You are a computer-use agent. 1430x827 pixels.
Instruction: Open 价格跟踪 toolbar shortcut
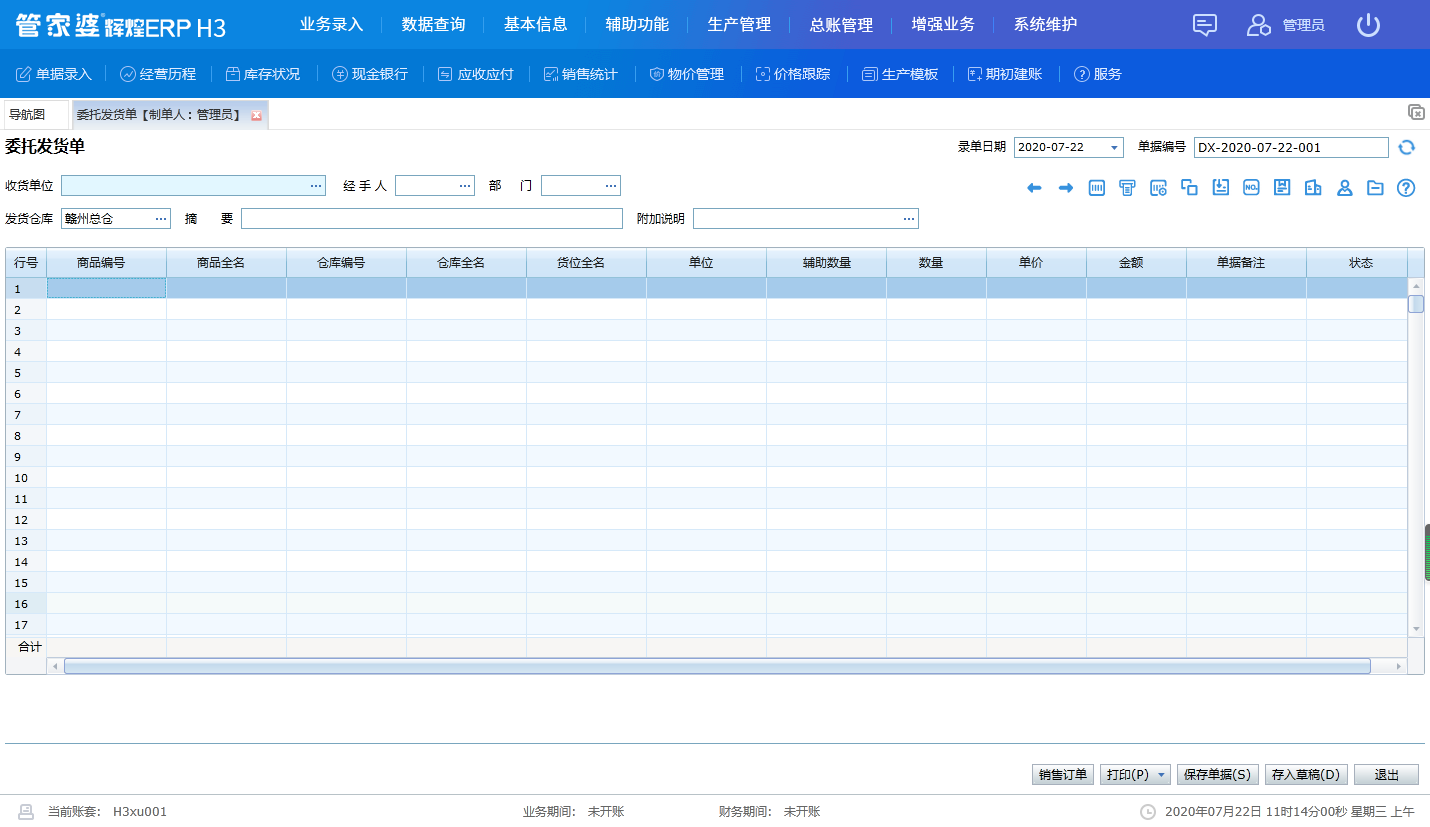click(792, 74)
